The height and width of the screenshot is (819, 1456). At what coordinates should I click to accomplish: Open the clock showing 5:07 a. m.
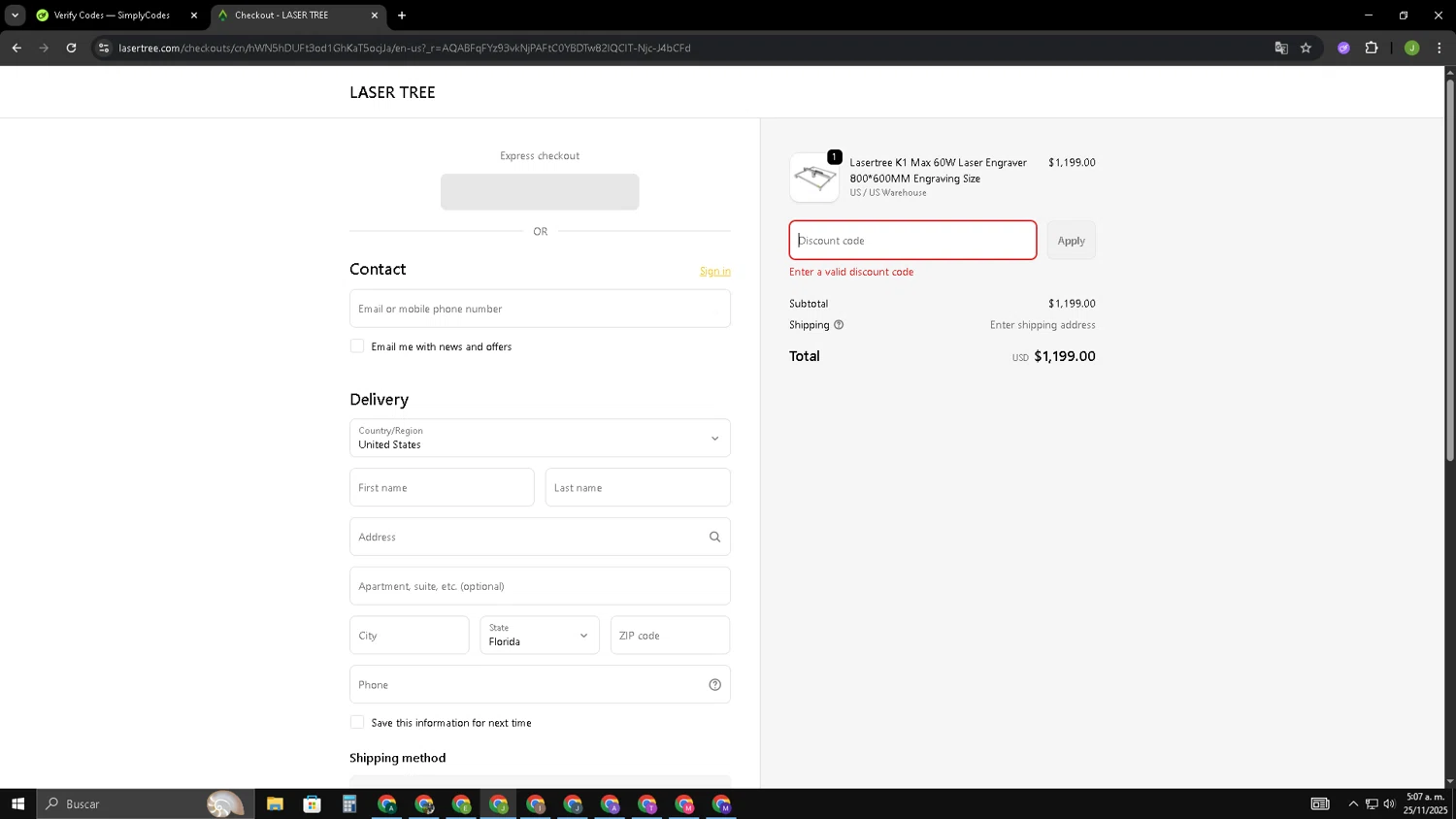pos(1425,803)
